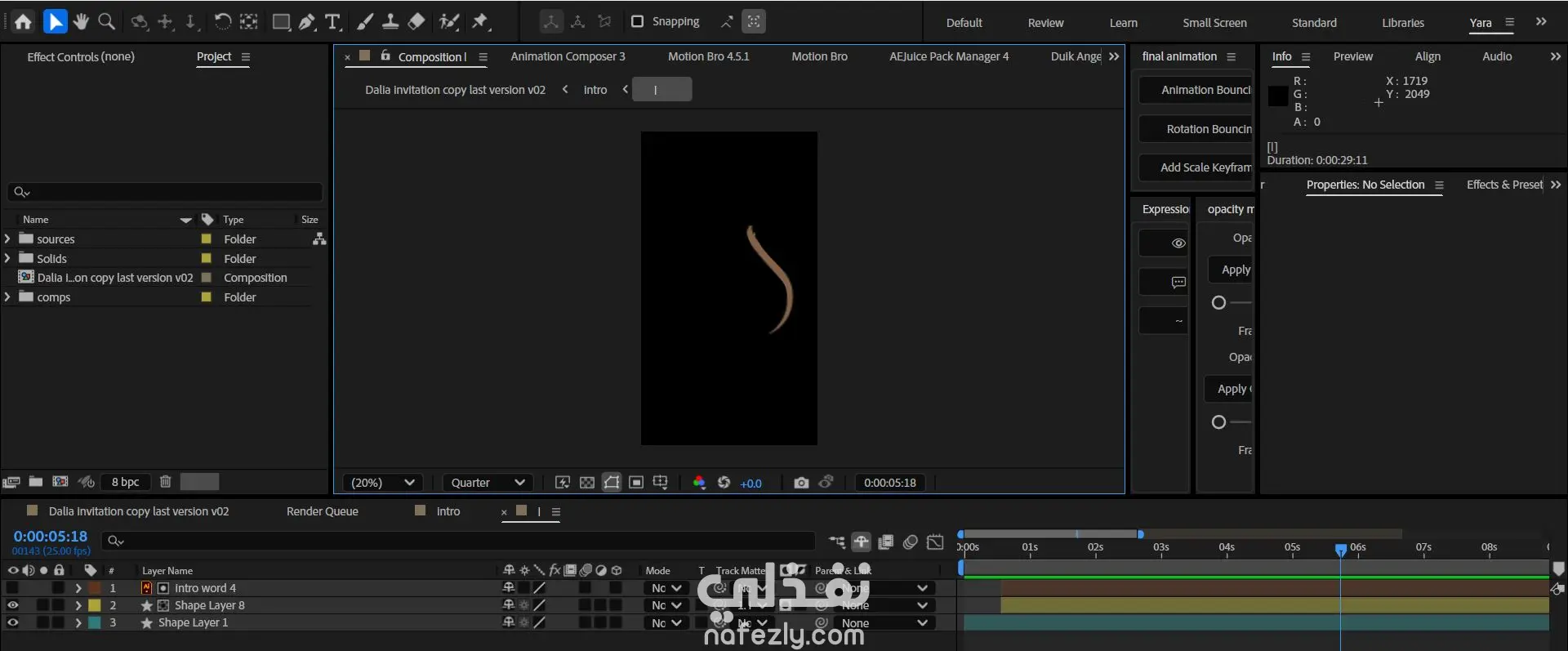
Task: Click the trash icon in Project panel
Action: (x=165, y=482)
